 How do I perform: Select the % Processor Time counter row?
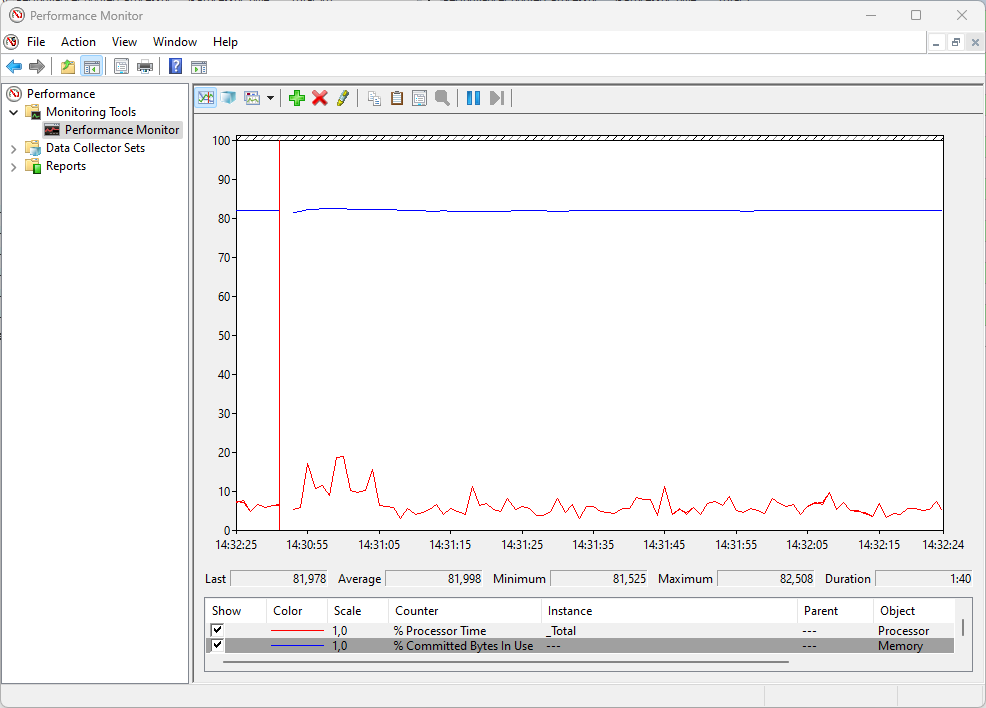pos(580,631)
